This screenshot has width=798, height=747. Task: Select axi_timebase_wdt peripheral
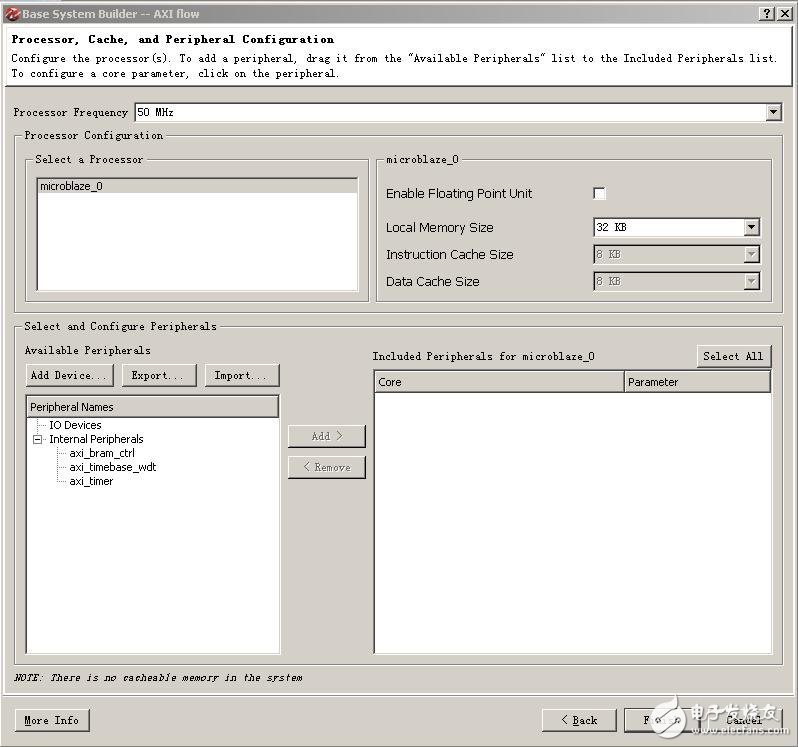tap(112, 467)
